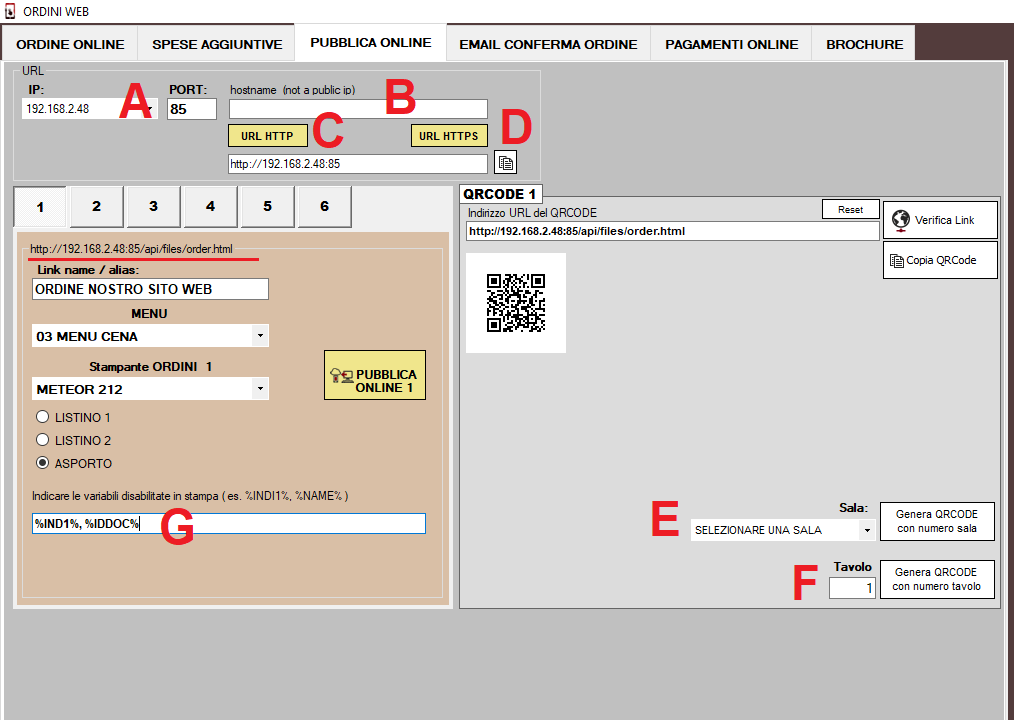This screenshot has width=1014, height=720.
Task: Click the underlined order.html URL text
Action: (x=131, y=248)
